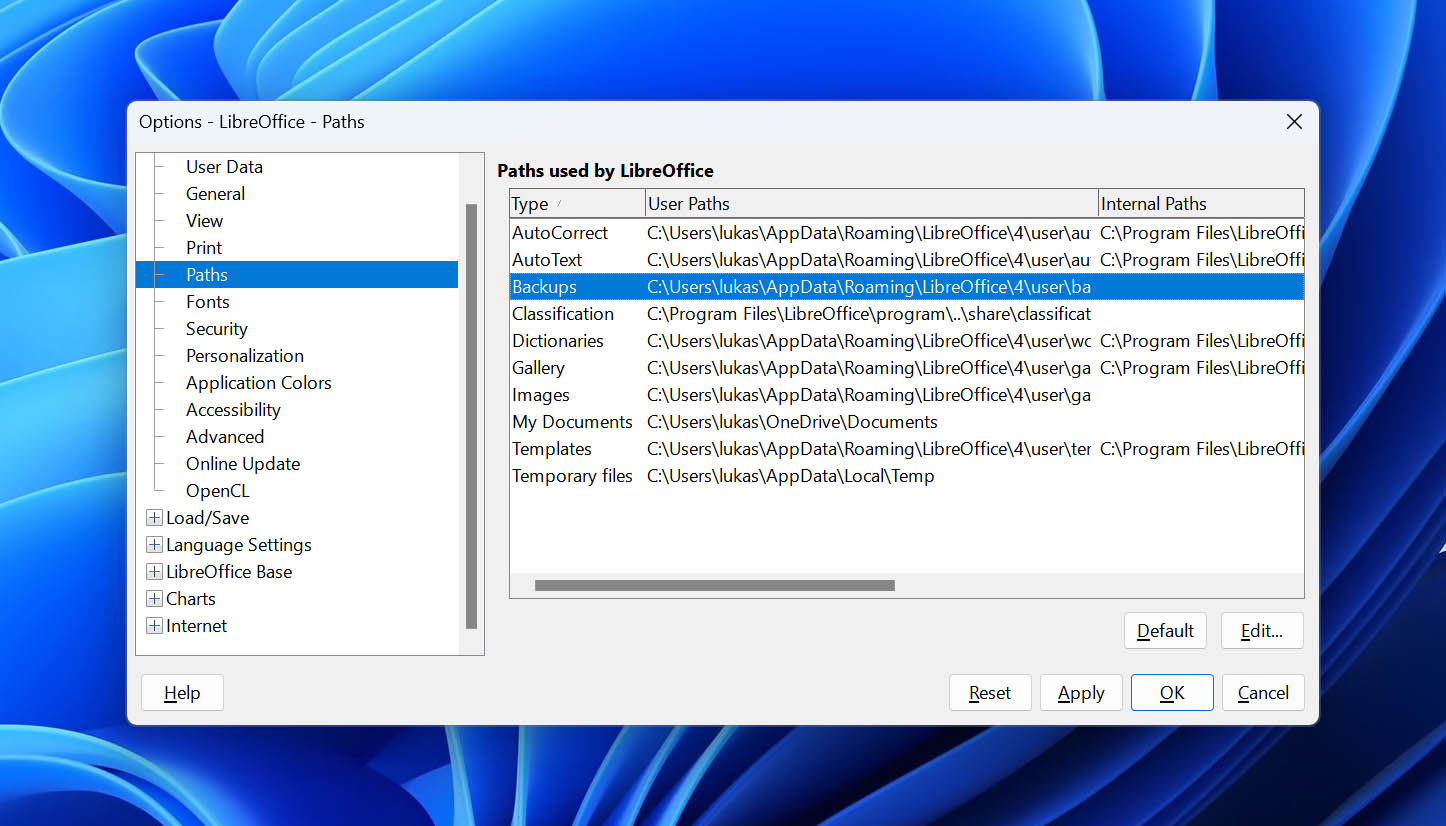Select the Classification path row
Screen dimensions: 1446x826
[x=907, y=314]
